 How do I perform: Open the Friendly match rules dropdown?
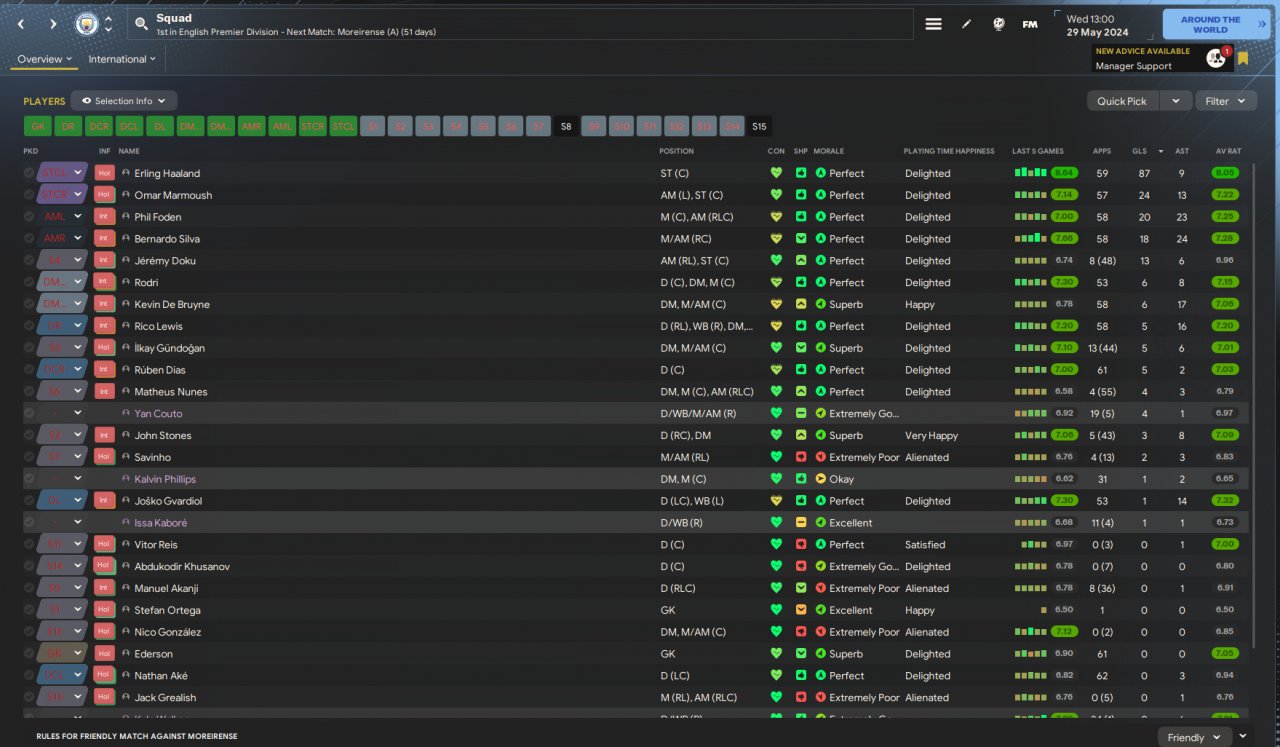coord(1195,737)
